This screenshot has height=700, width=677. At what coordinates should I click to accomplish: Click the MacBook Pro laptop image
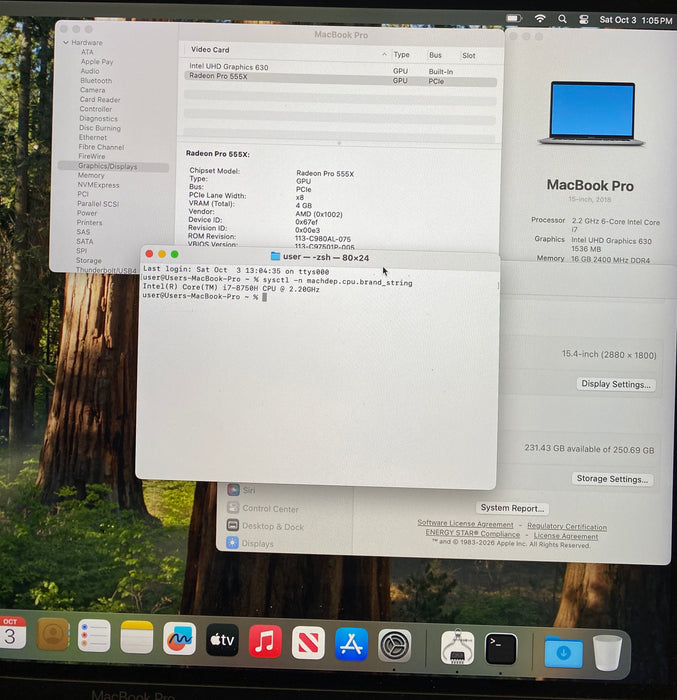[x=592, y=114]
